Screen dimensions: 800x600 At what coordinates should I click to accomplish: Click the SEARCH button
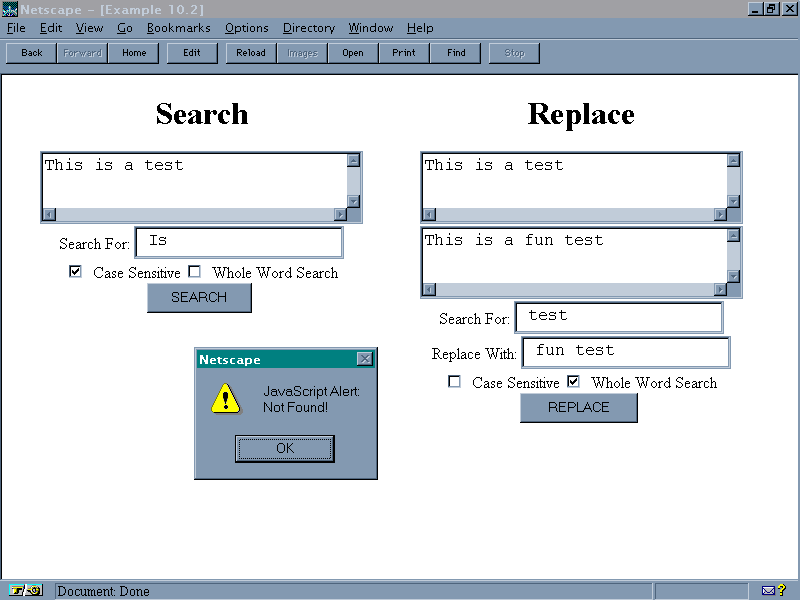click(x=199, y=297)
